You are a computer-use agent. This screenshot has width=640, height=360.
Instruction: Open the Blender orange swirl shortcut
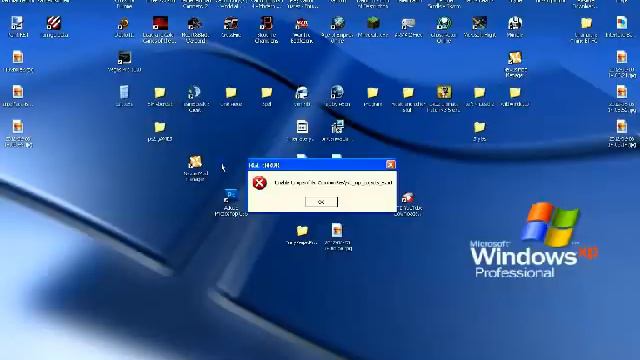click(x=124, y=24)
